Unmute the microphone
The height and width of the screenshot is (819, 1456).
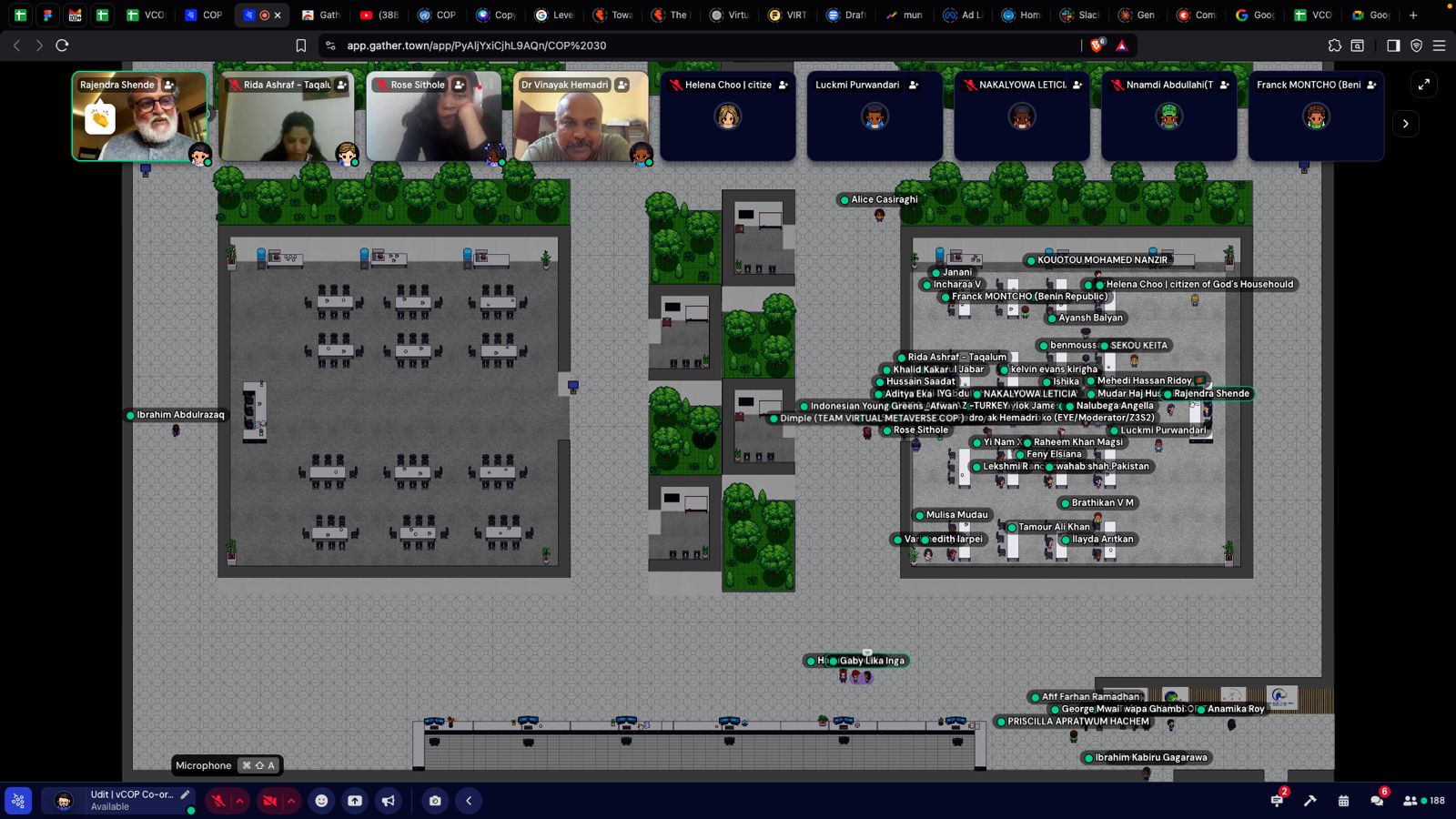tap(218, 801)
